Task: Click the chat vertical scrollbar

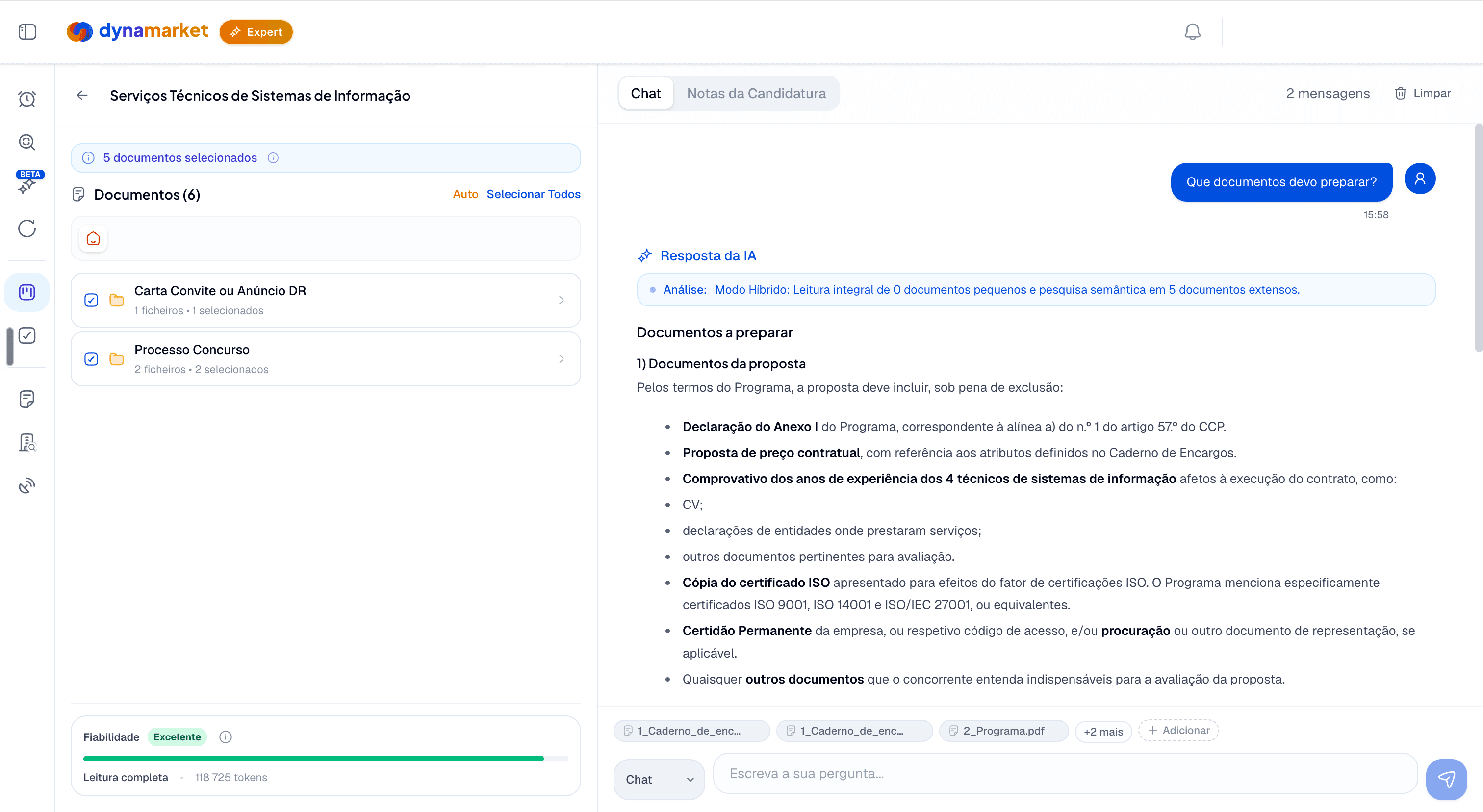Action: pyautogui.click(x=1479, y=237)
